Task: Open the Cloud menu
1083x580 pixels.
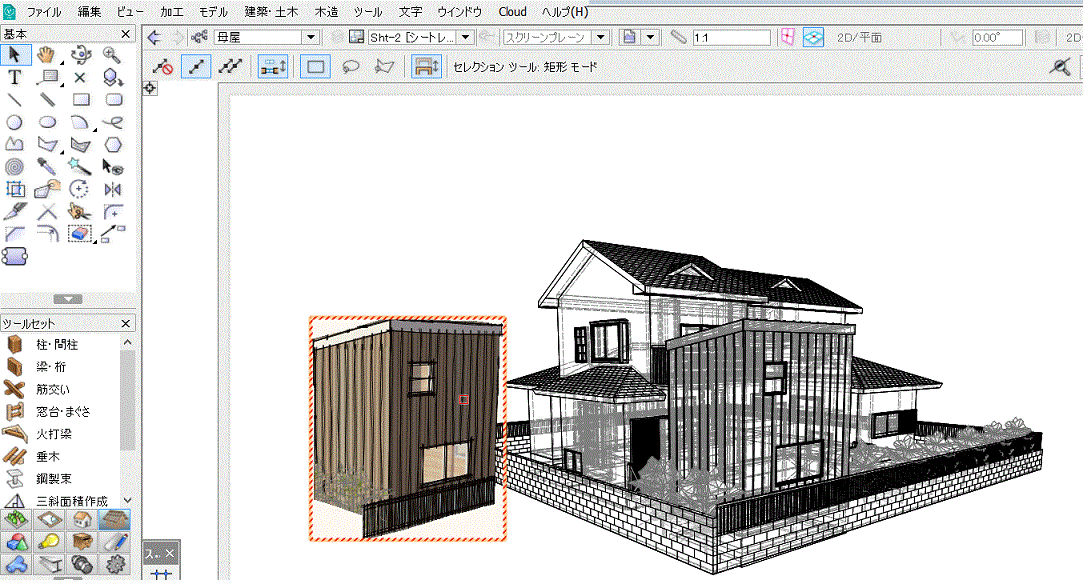Action: pyautogui.click(x=512, y=12)
